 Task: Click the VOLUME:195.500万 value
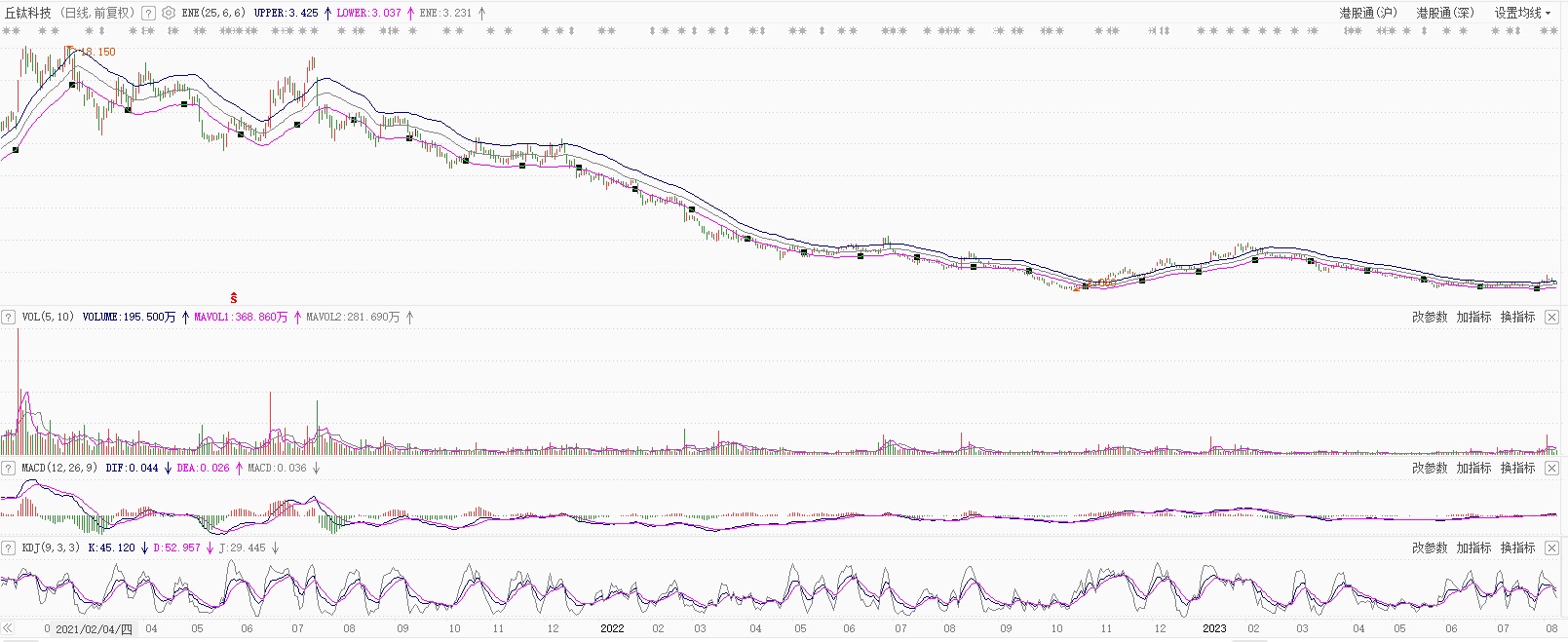tap(129, 318)
